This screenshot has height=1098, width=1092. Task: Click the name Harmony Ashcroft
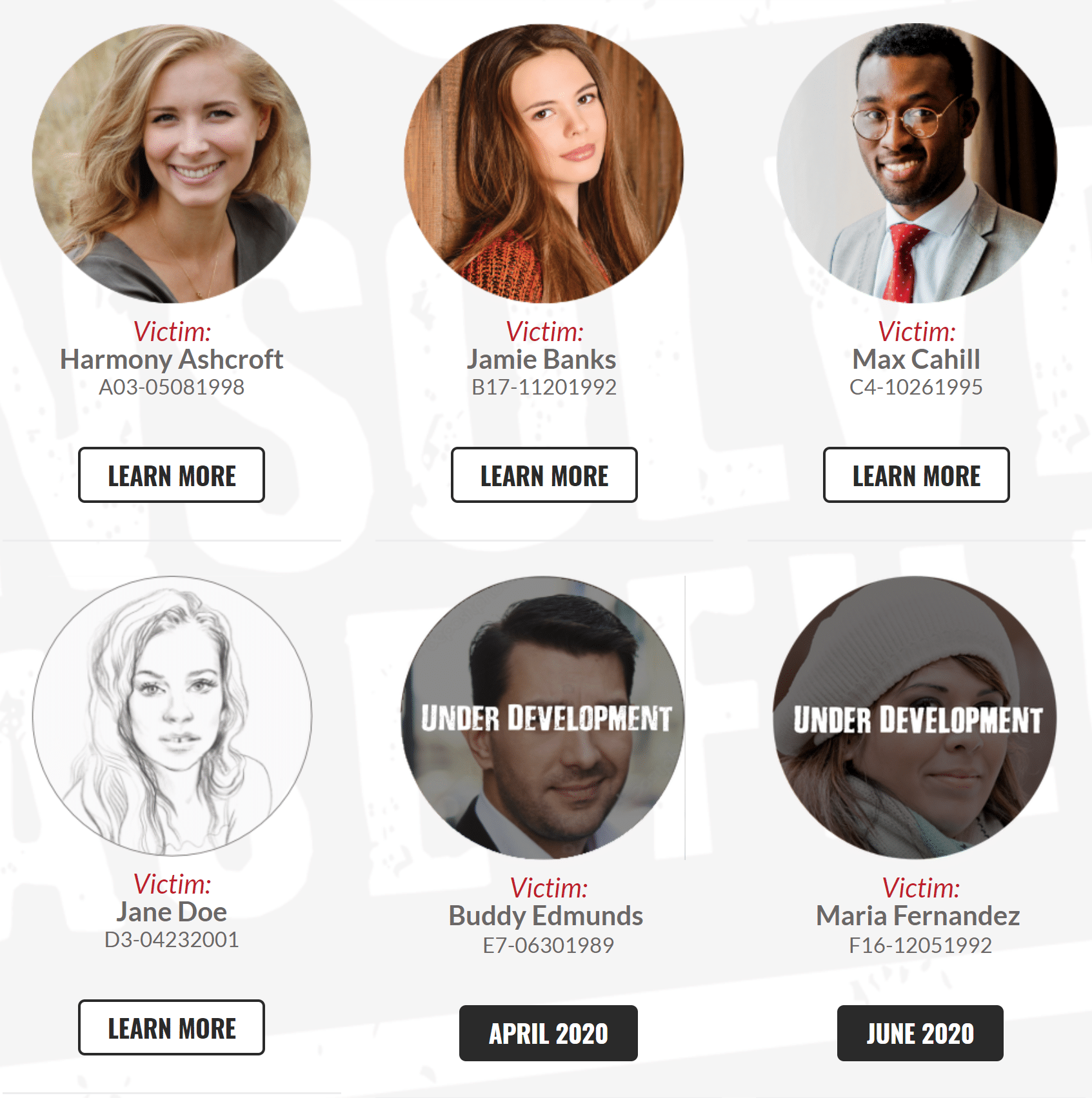click(172, 360)
